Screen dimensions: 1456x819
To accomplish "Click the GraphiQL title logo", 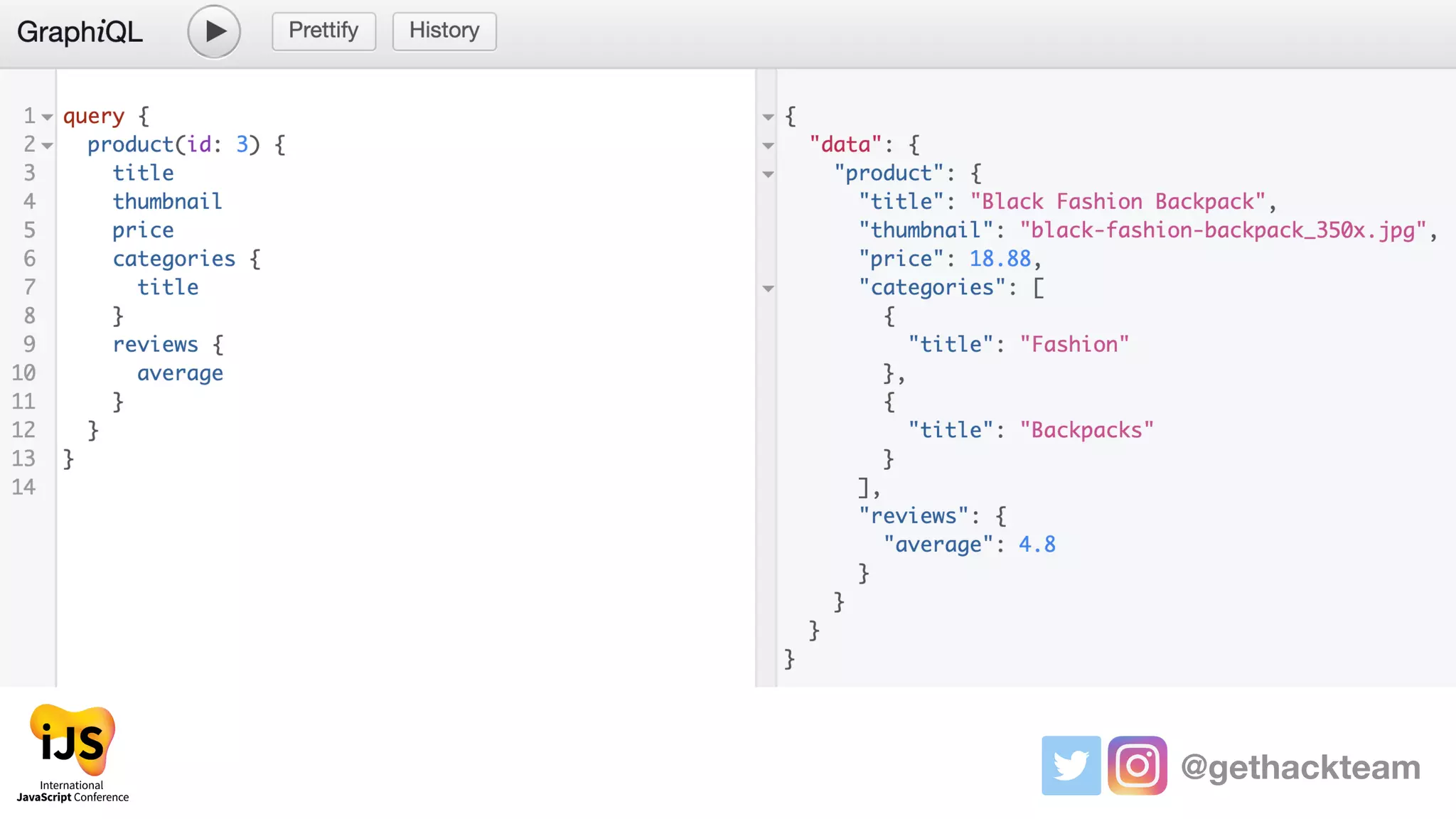I will click(80, 32).
